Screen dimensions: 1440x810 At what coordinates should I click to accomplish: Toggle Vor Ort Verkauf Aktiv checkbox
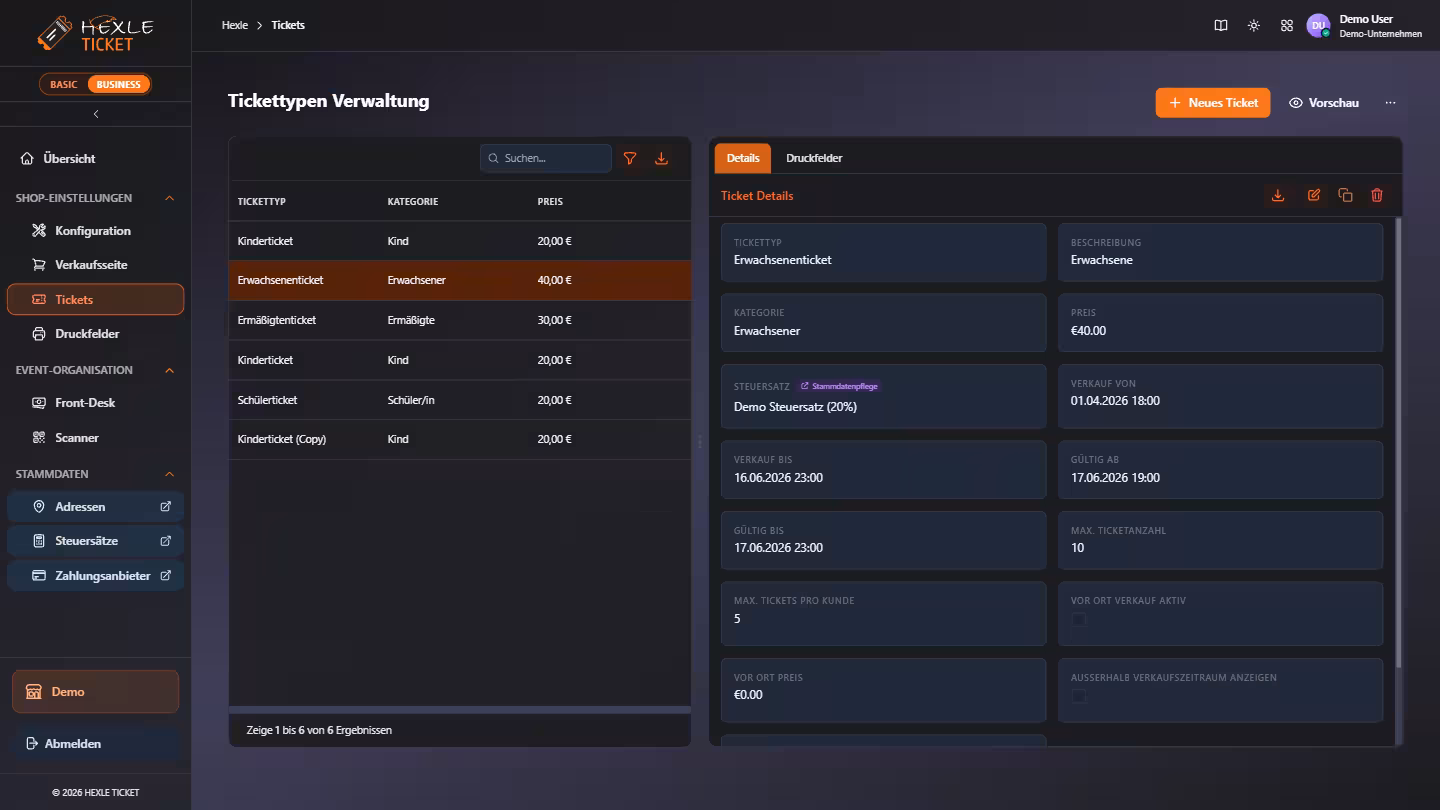point(1079,620)
